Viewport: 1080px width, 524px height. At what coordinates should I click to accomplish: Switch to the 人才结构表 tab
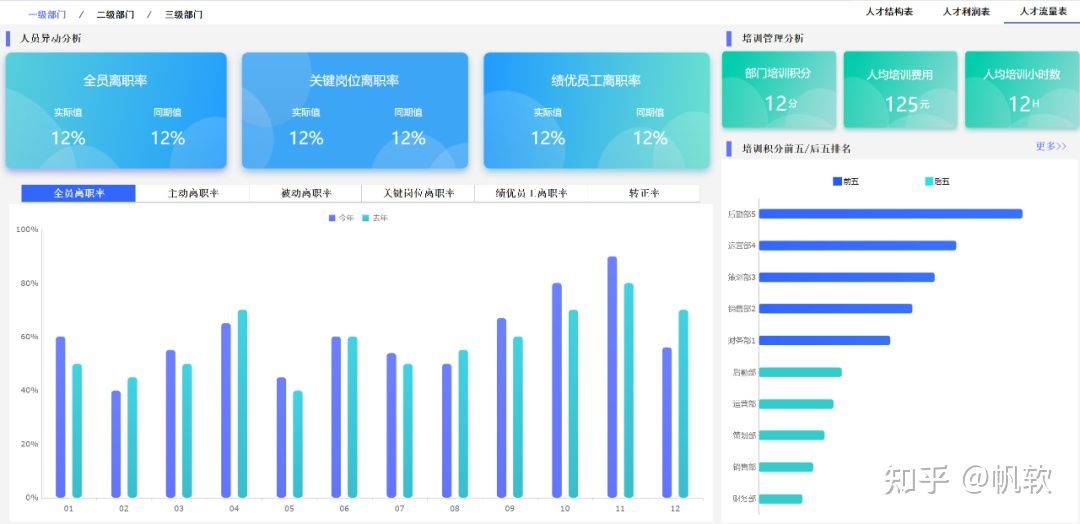tap(889, 12)
